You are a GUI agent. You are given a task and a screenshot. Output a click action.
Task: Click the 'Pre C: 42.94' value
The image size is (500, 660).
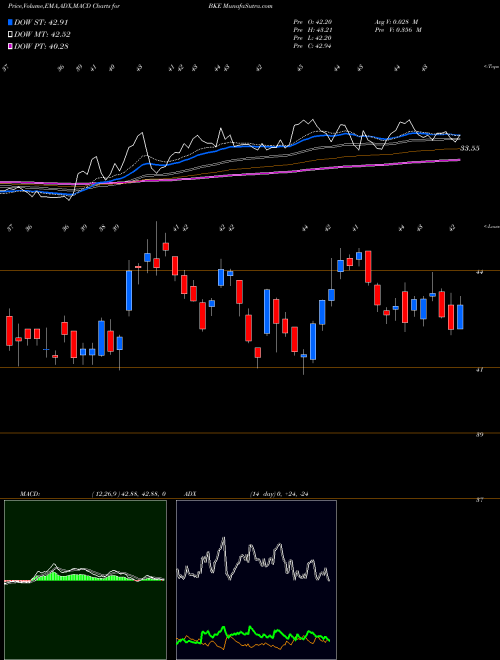pos(312,46)
